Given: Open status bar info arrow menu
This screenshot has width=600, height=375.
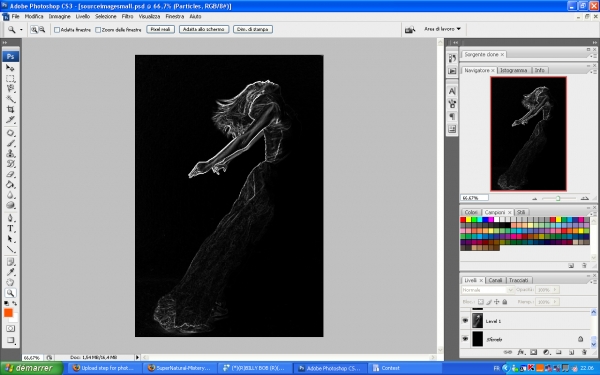Looking at the screenshot, I should (137, 357).
